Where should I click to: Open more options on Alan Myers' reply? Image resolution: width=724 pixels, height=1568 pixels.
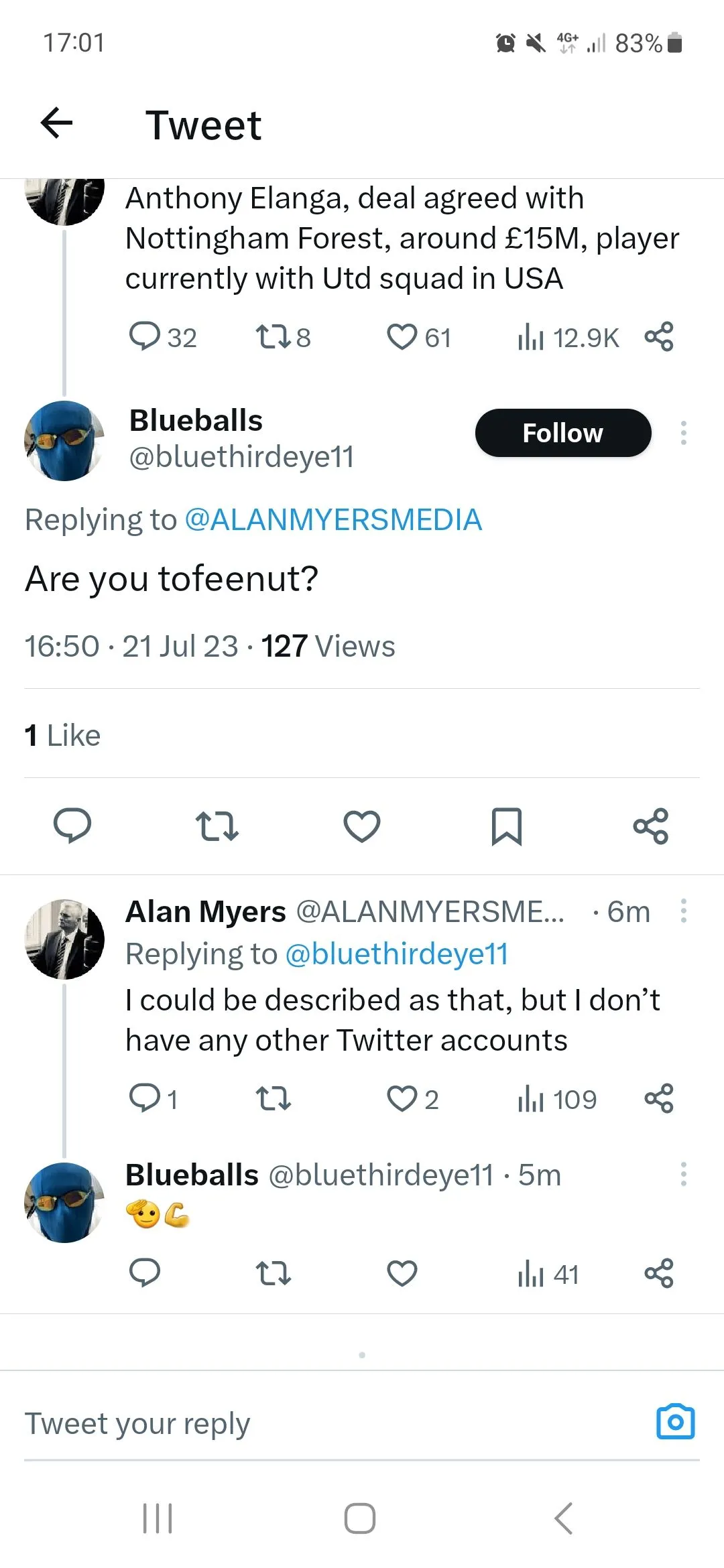[x=683, y=911]
